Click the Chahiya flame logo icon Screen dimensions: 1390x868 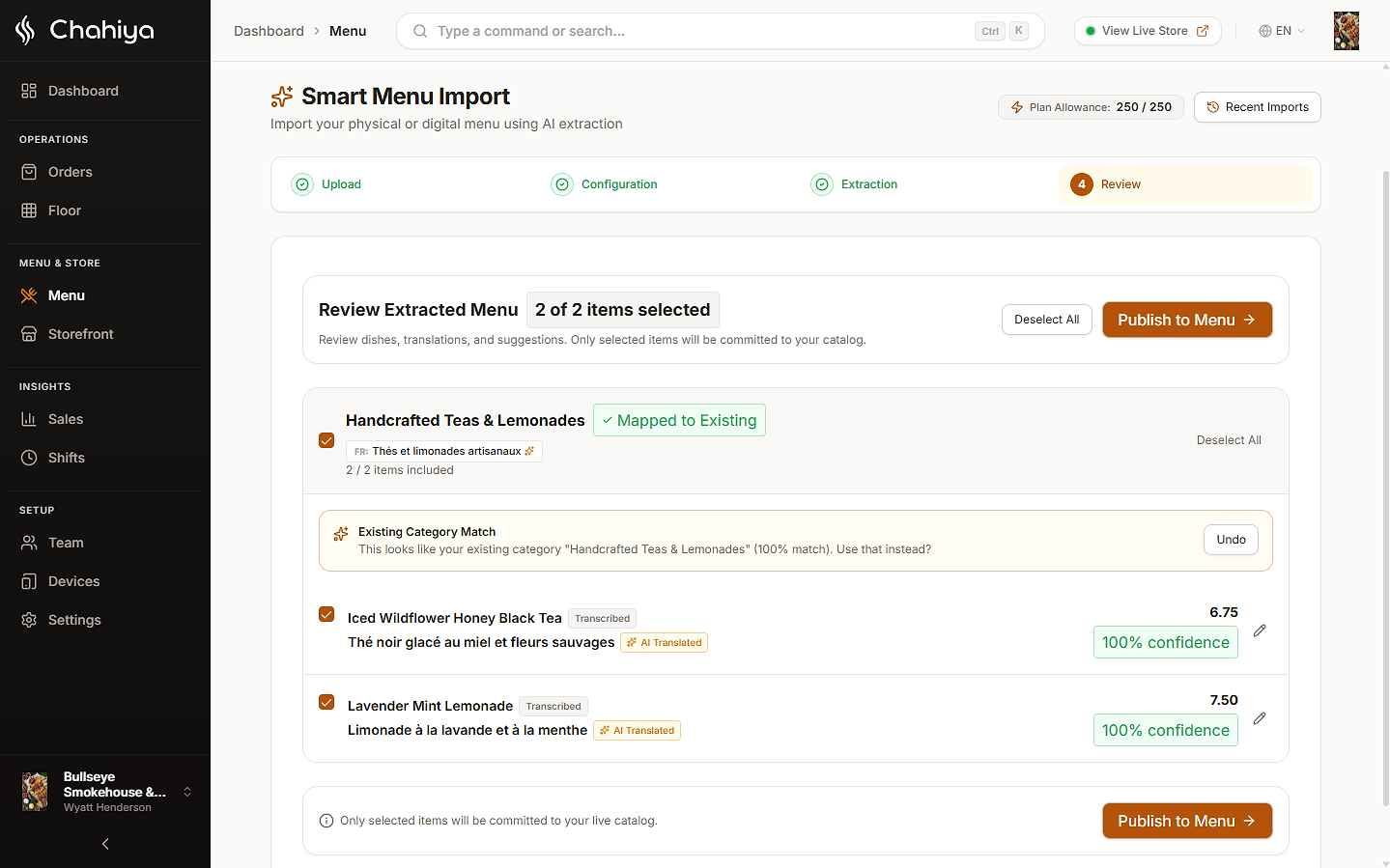25,31
